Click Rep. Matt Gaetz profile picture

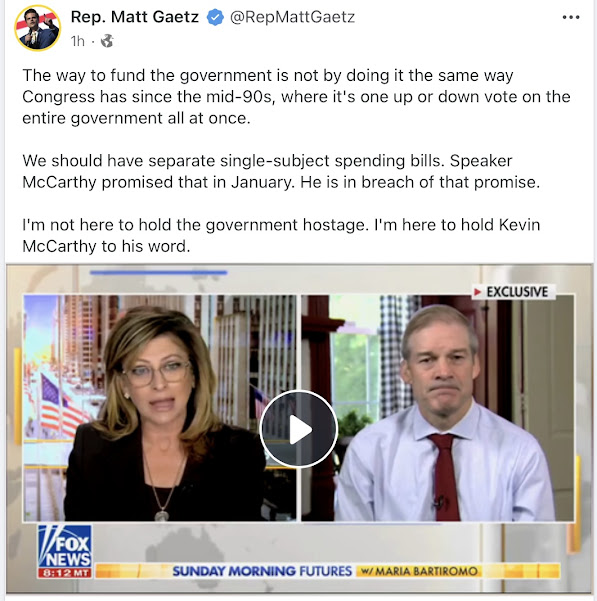pyautogui.click(x=37, y=28)
